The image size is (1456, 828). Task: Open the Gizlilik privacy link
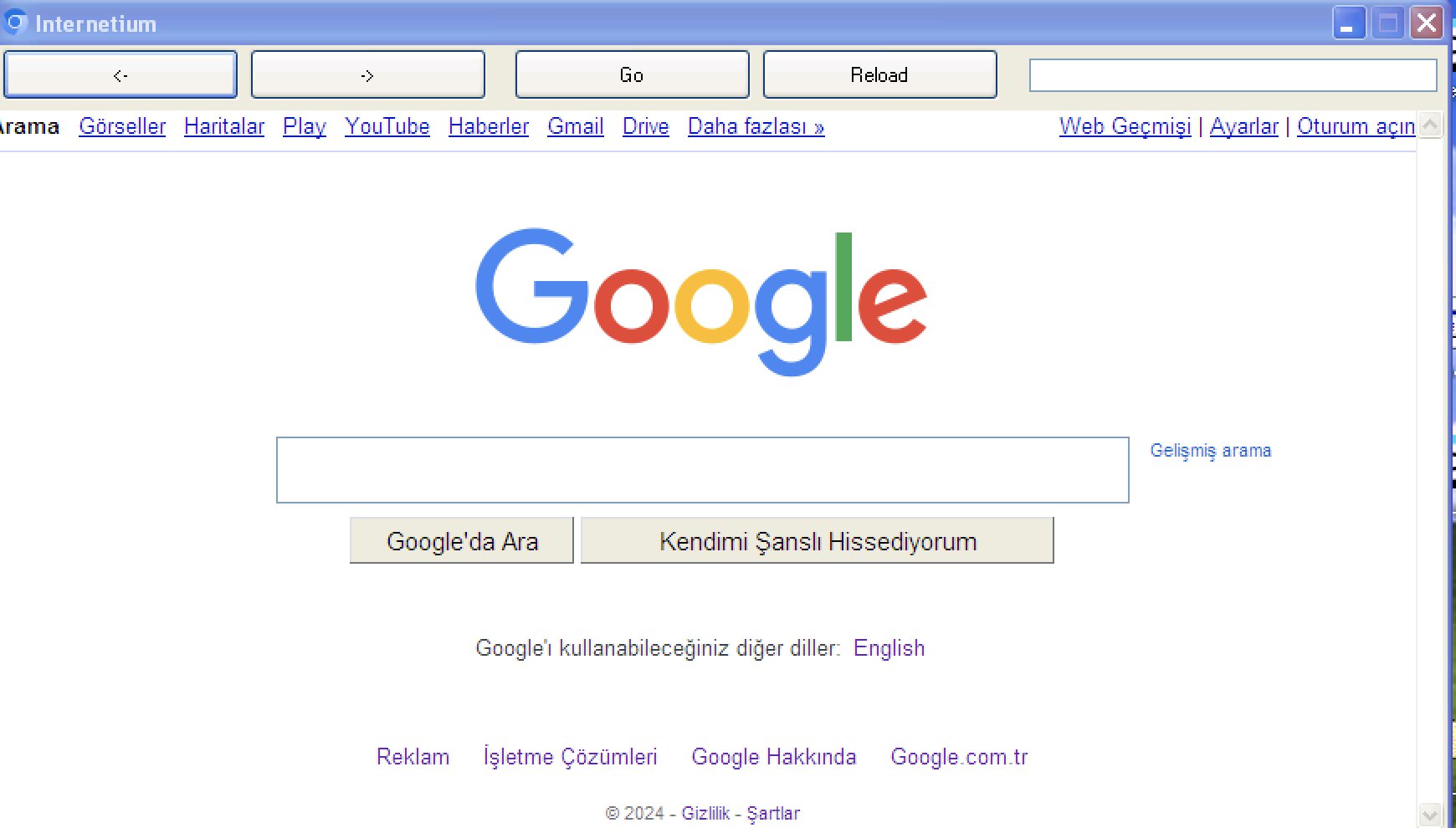705,813
